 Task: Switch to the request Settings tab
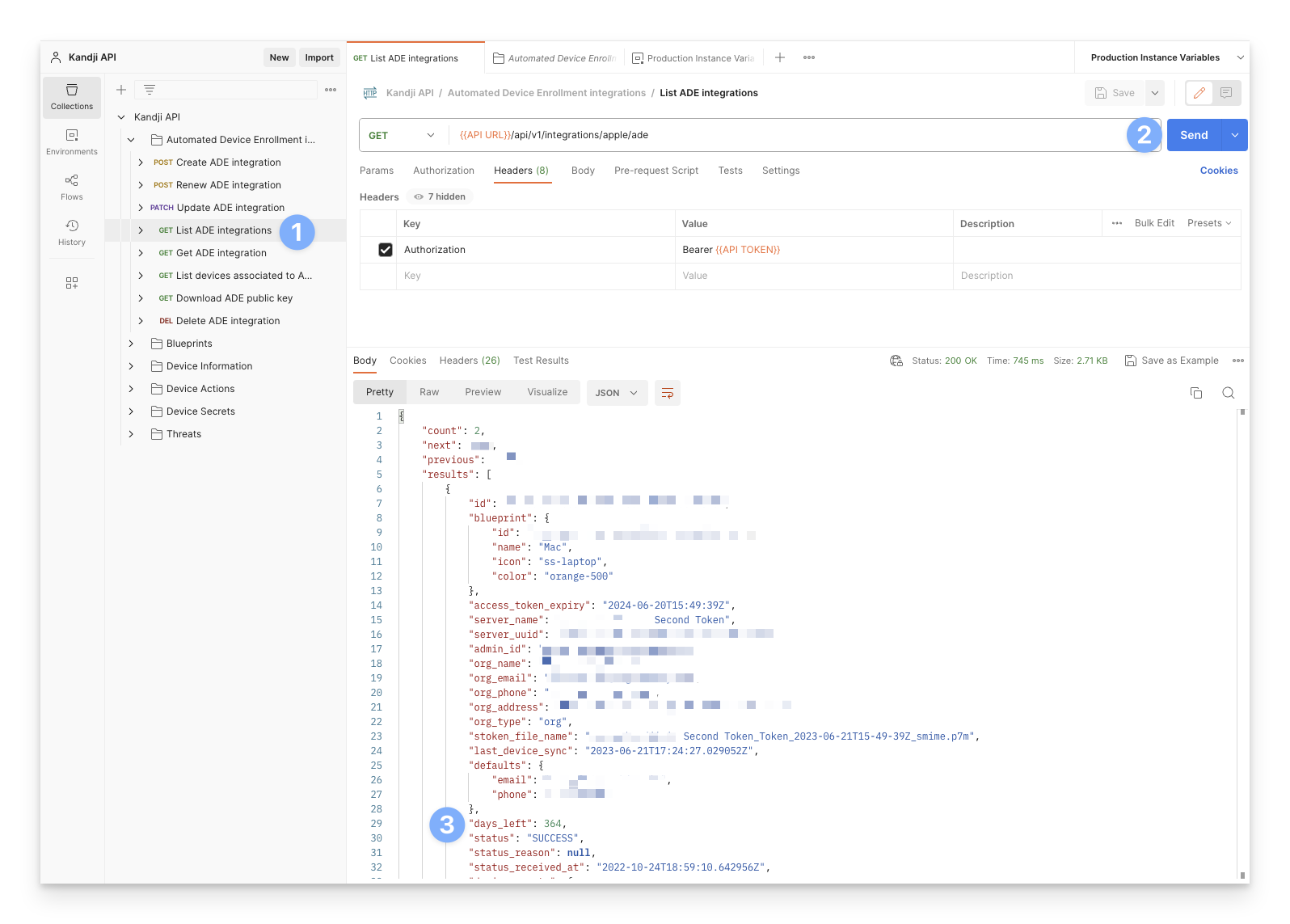[781, 171]
